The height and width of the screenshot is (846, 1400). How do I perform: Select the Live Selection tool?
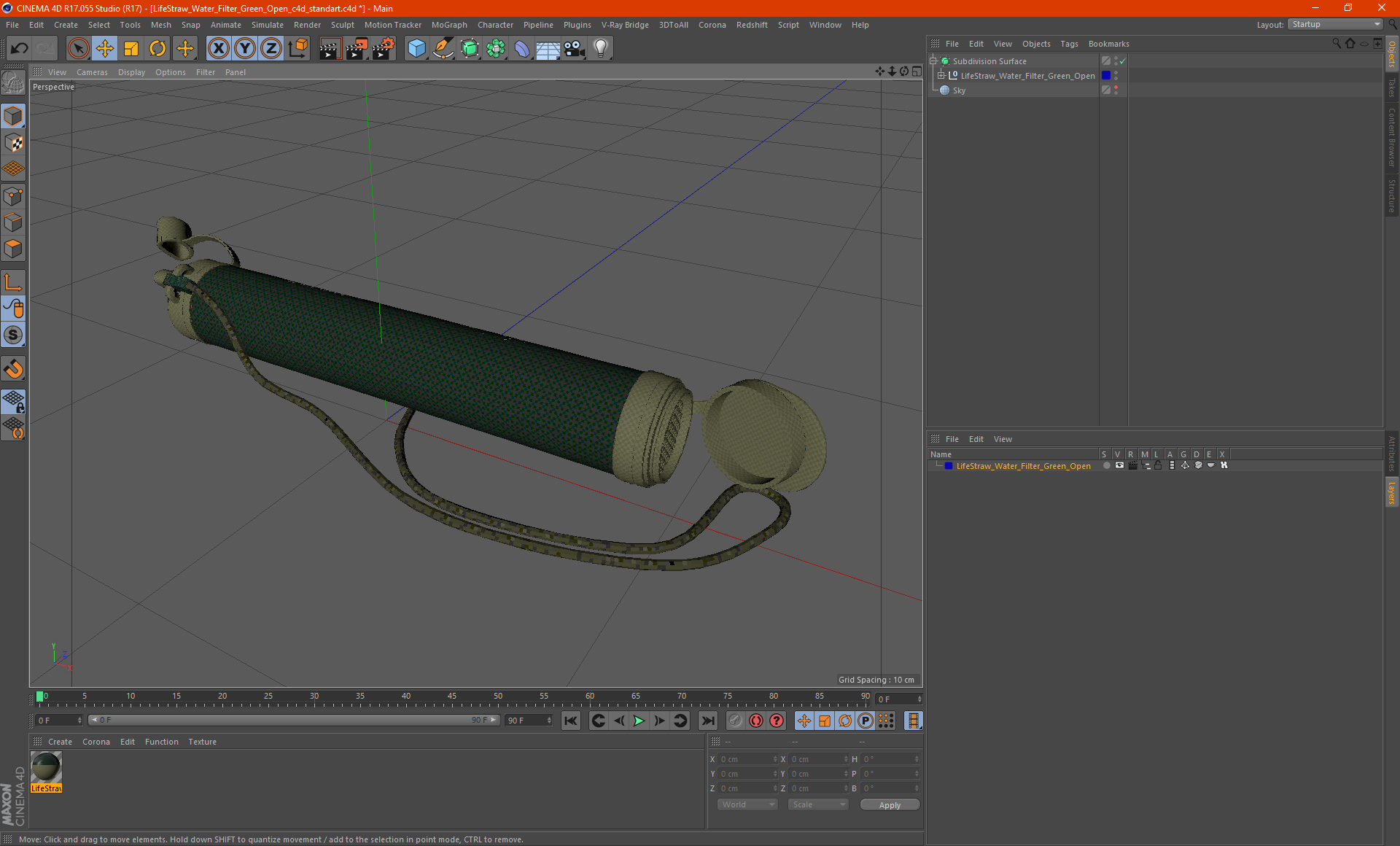[x=78, y=49]
